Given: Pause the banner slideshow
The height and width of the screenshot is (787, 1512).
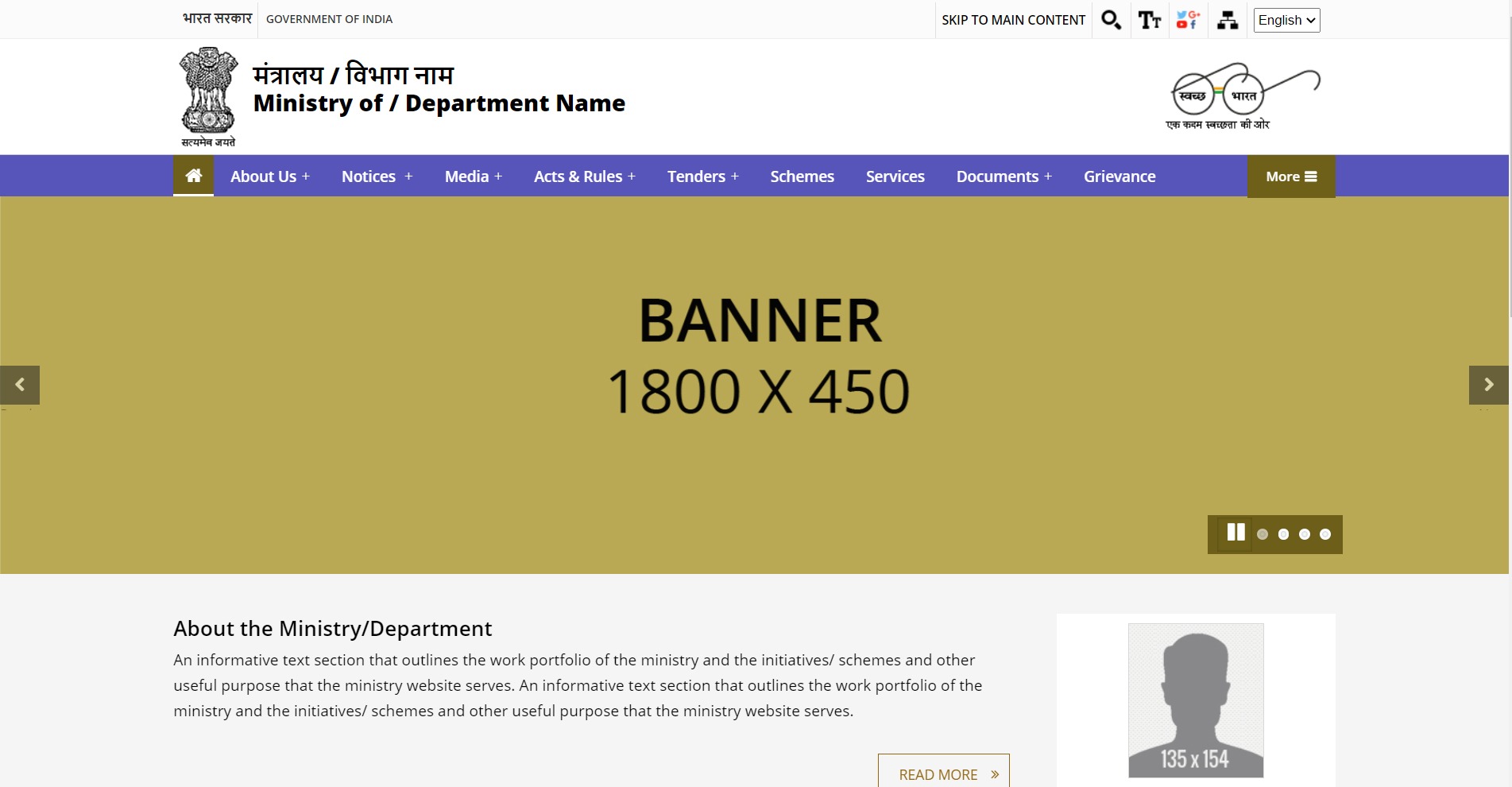Looking at the screenshot, I should click(1236, 533).
